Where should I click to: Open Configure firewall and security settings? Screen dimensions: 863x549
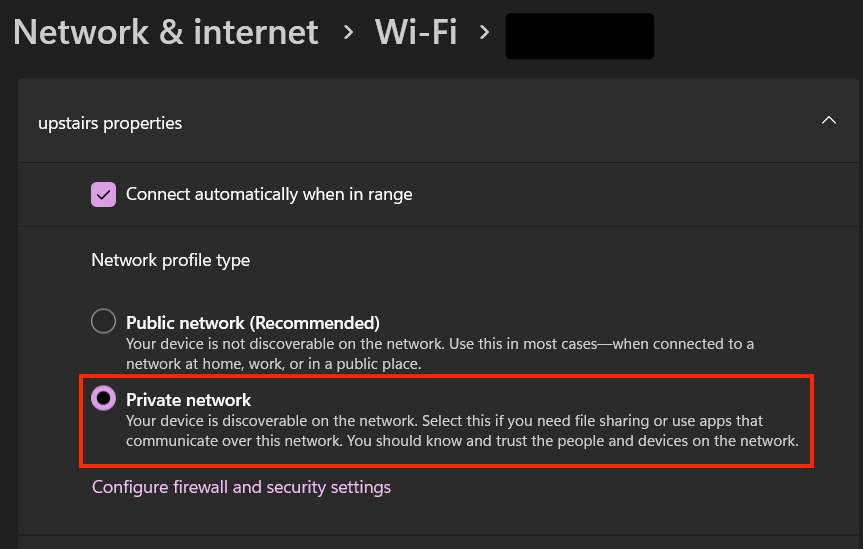241,487
